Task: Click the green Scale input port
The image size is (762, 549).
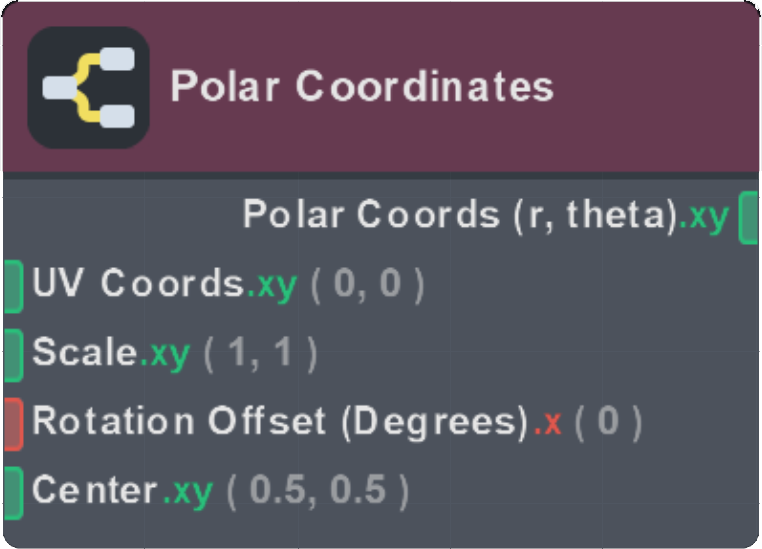Action: pyautogui.click(x=12, y=354)
